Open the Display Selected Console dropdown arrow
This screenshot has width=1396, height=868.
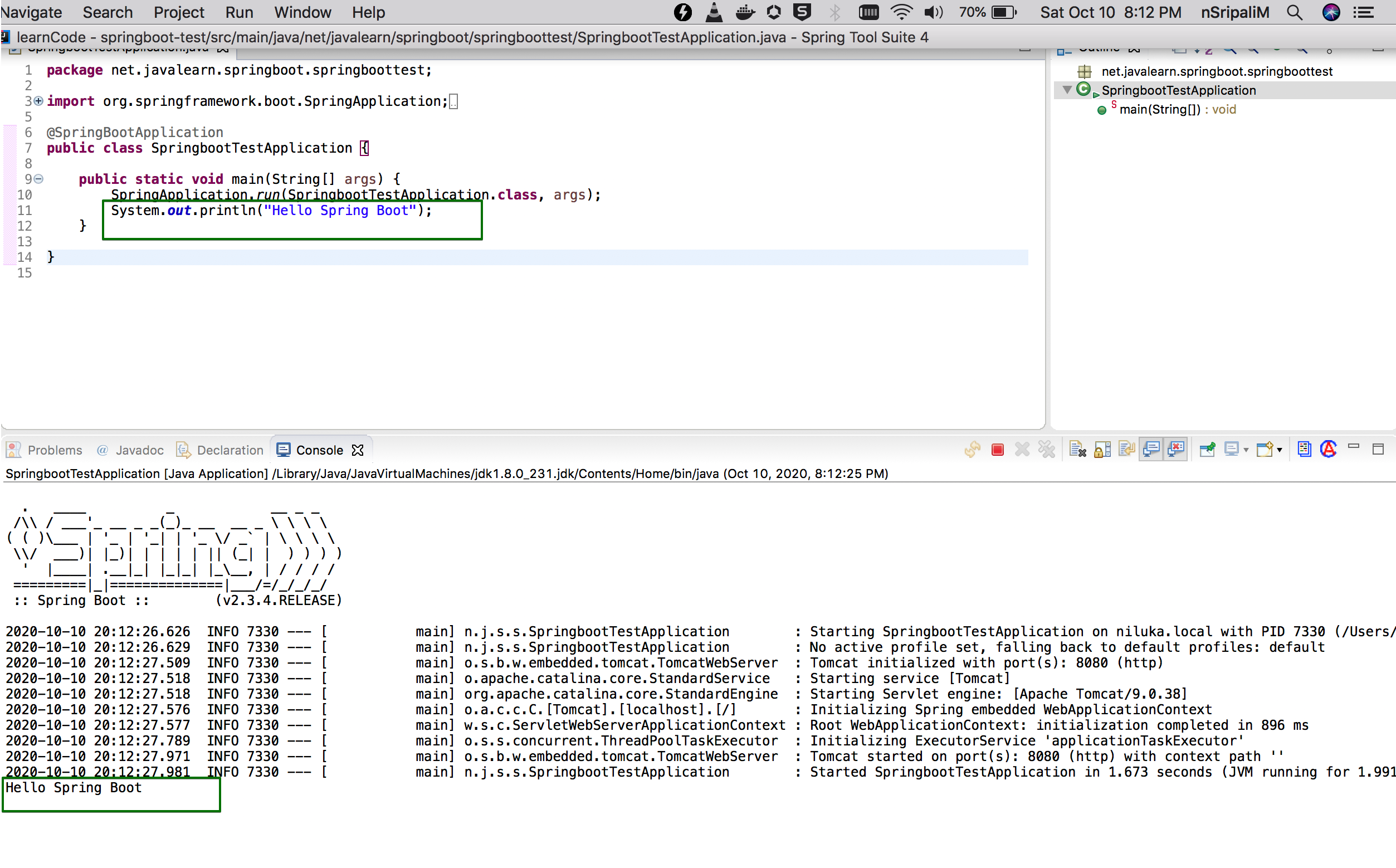tap(1246, 451)
